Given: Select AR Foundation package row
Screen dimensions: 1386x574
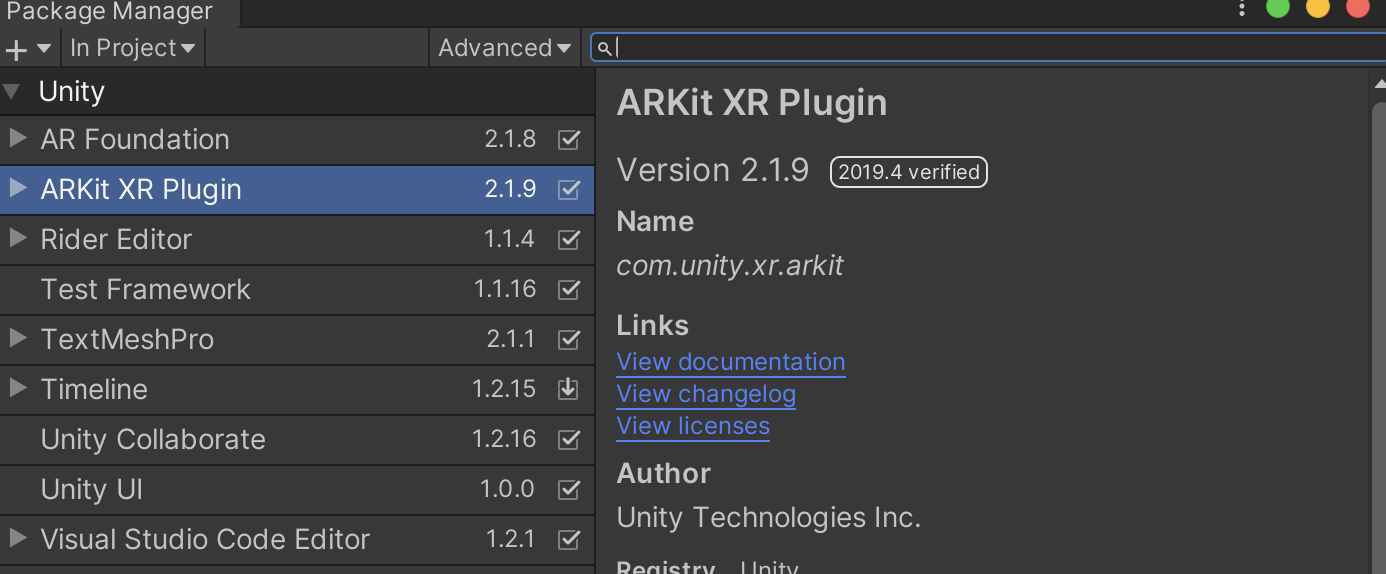Looking at the screenshot, I should (x=297, y=140).
